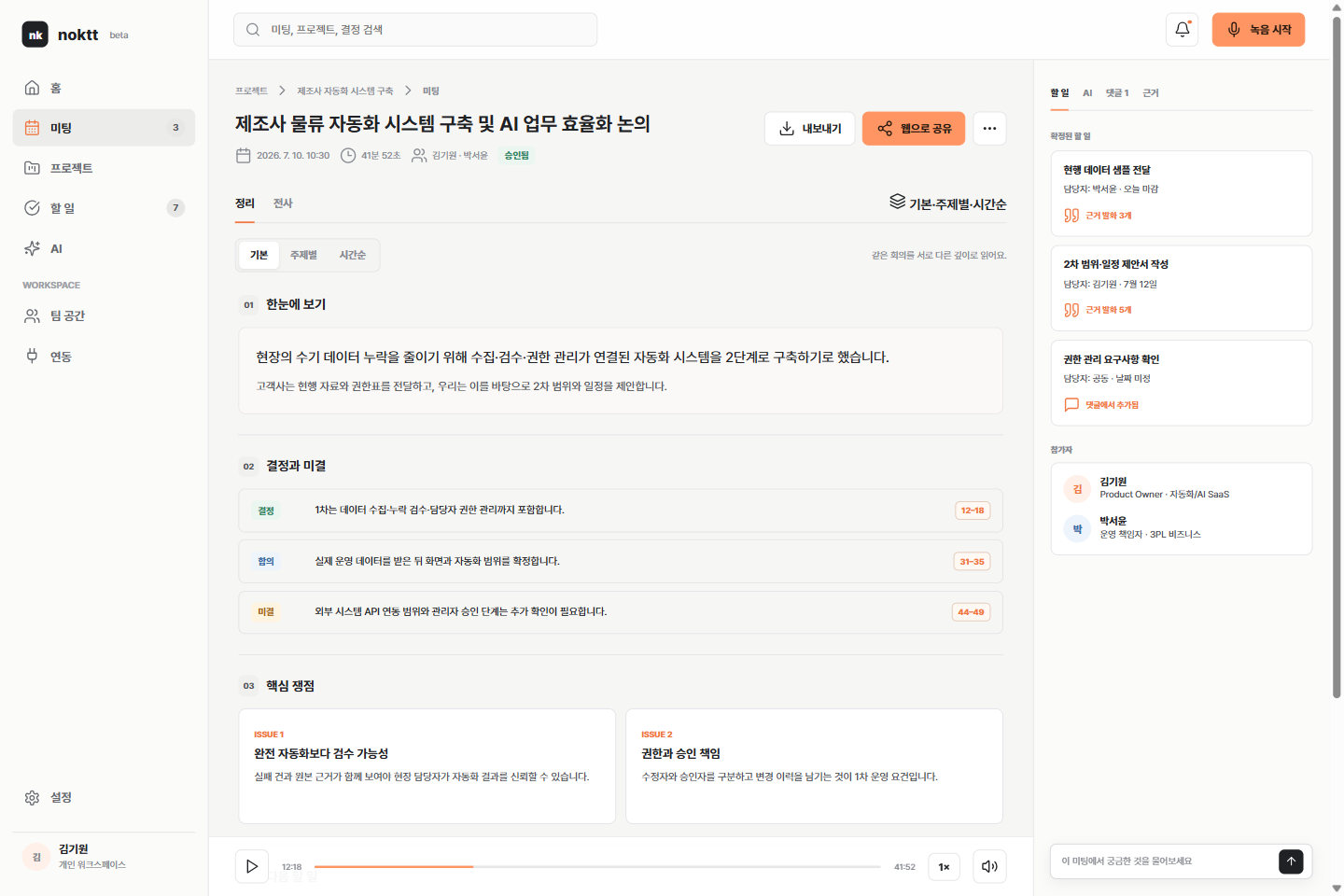Open the more options ellipsis menu
Image resolution: width=1344 pixels, height=896 pixels.
[989, 128]
